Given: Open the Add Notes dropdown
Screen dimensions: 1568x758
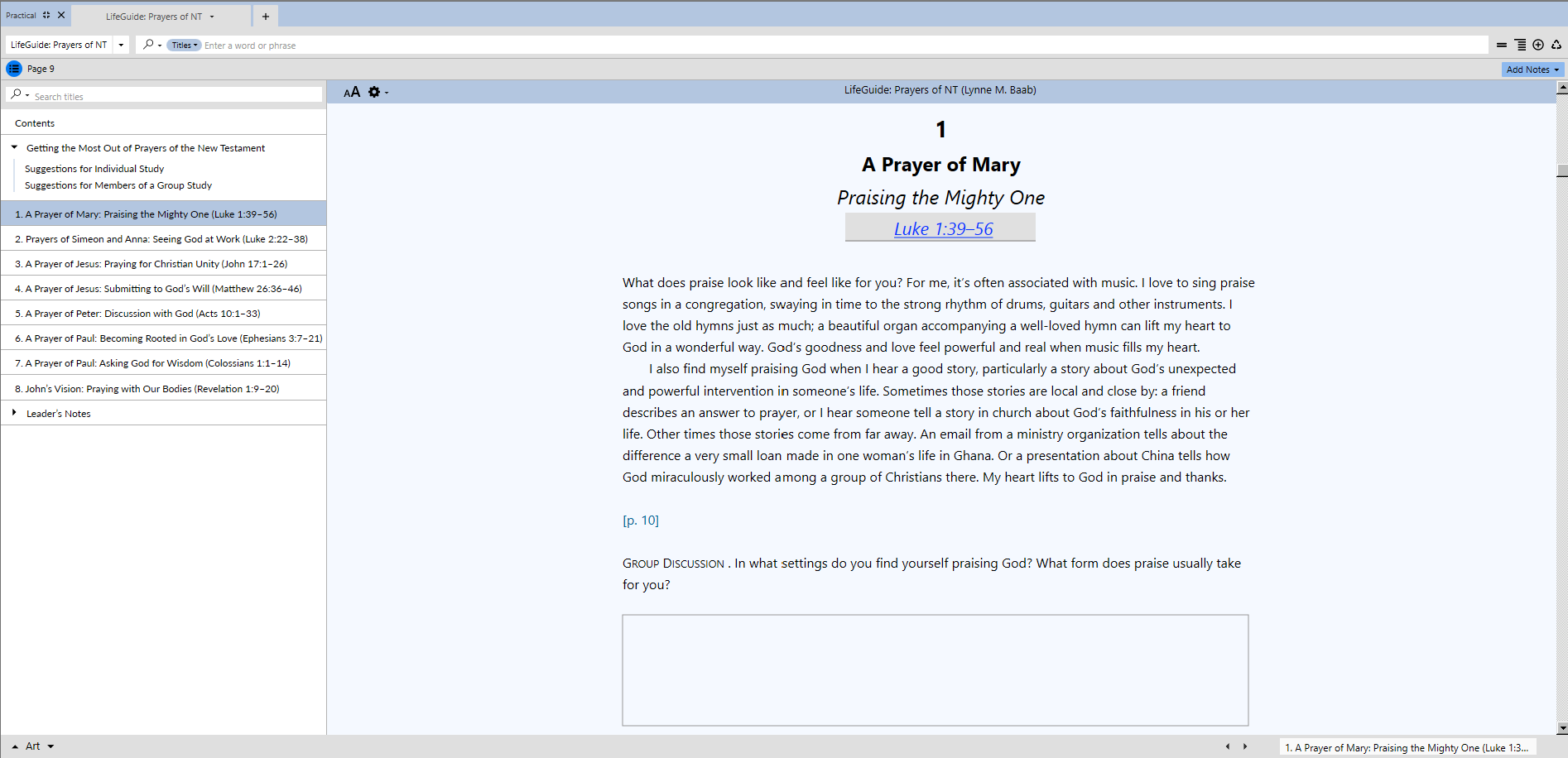Looking at the screenshot, I should coord(1532,70).
